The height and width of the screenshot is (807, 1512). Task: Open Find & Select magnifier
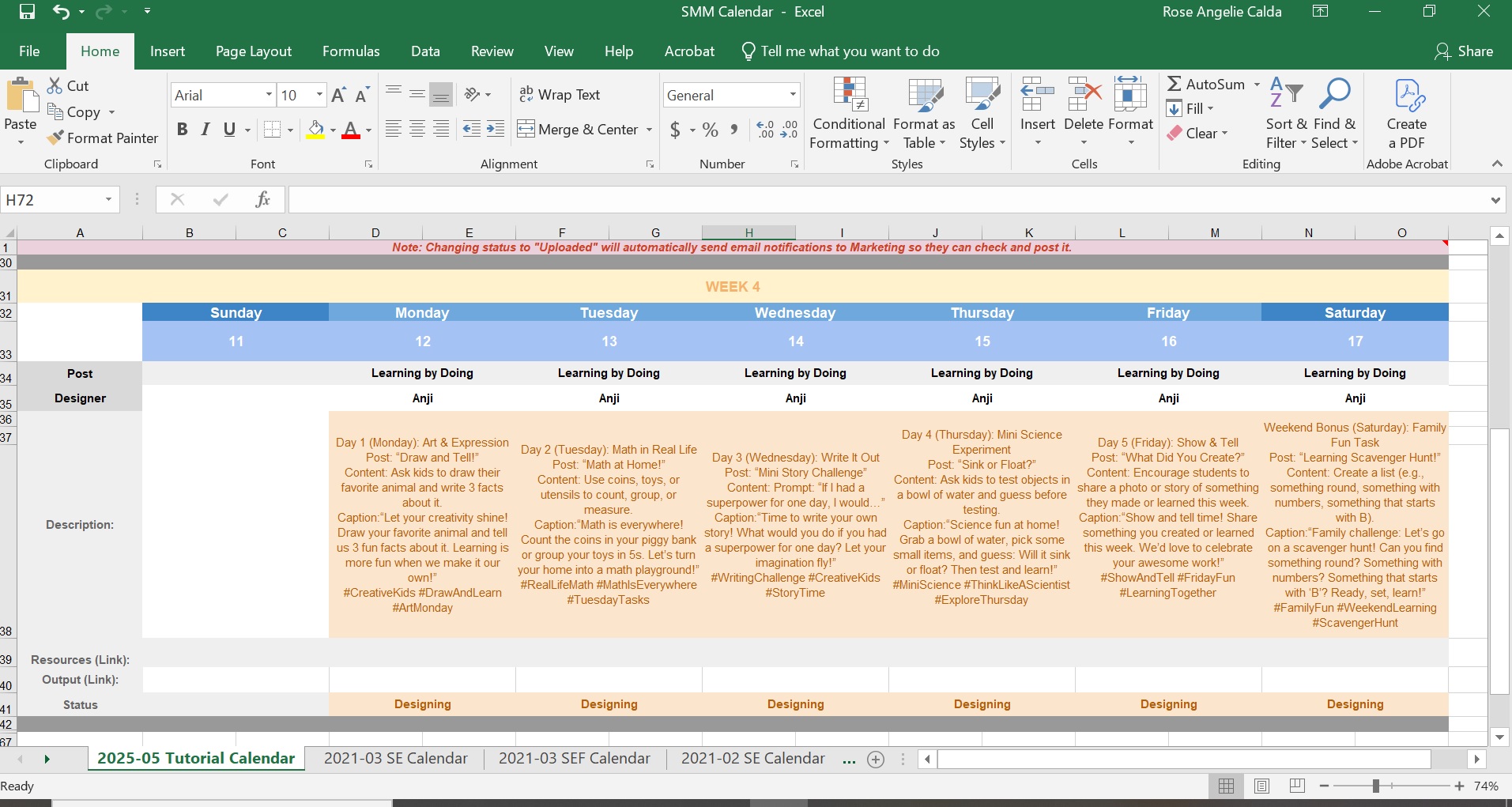pos(1335,93)
